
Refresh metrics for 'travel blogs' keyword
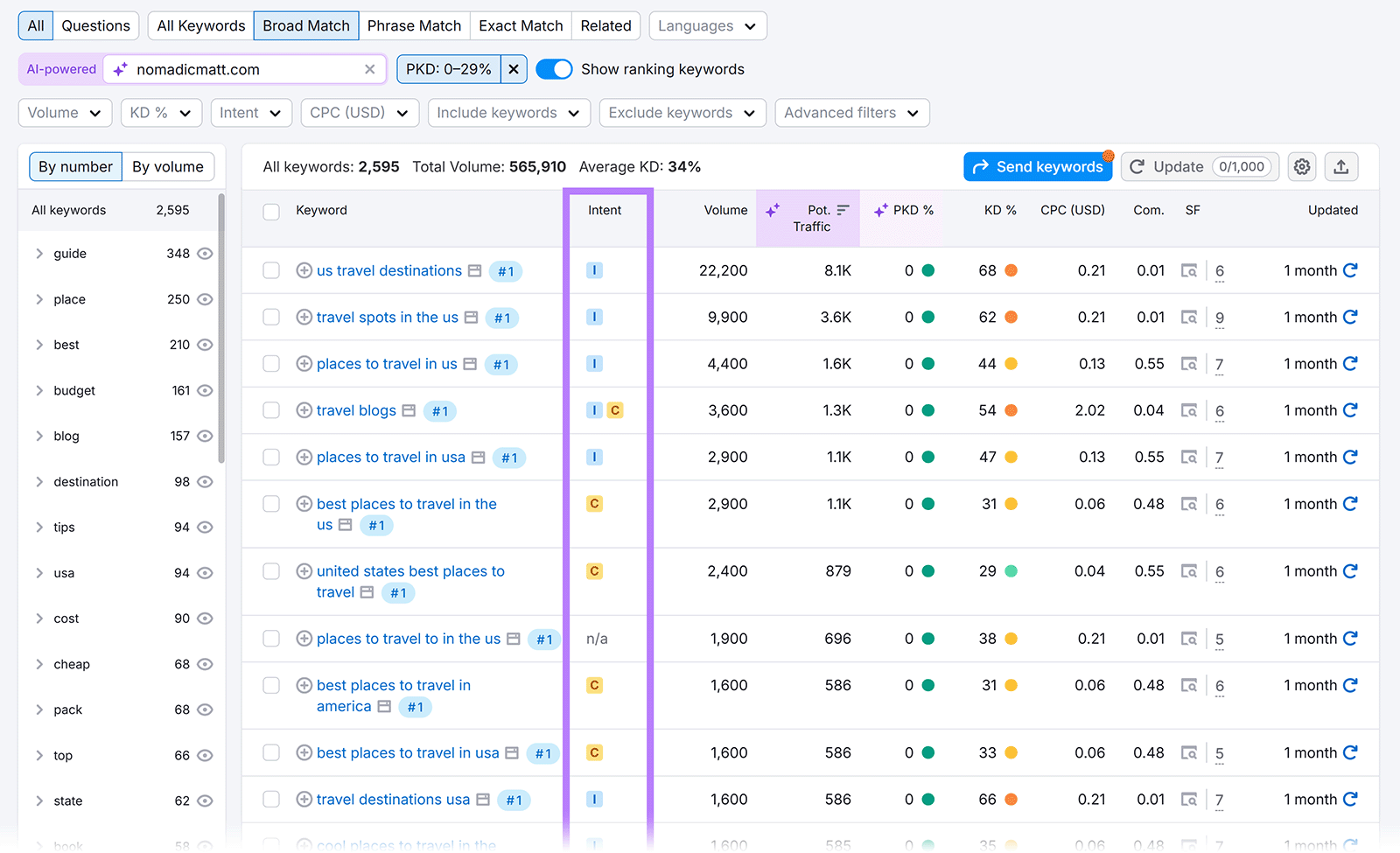tap(1350, 409)
